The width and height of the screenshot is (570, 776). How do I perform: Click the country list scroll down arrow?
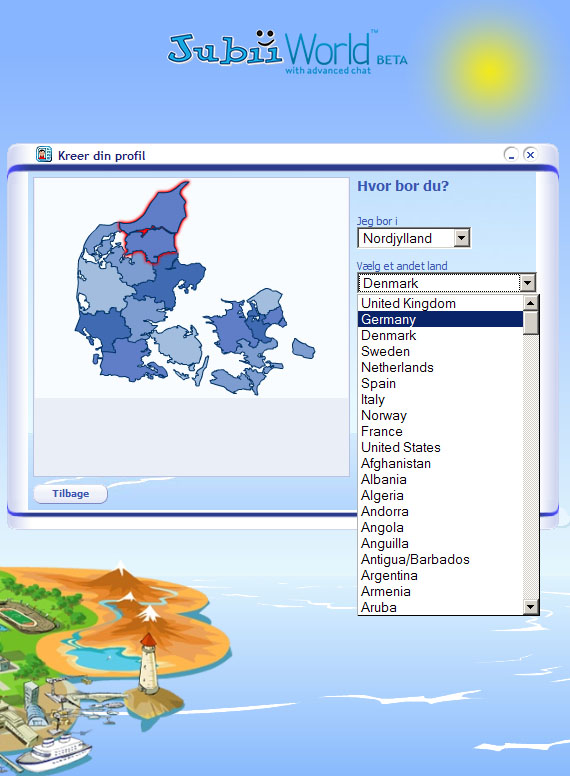(530, 607)
